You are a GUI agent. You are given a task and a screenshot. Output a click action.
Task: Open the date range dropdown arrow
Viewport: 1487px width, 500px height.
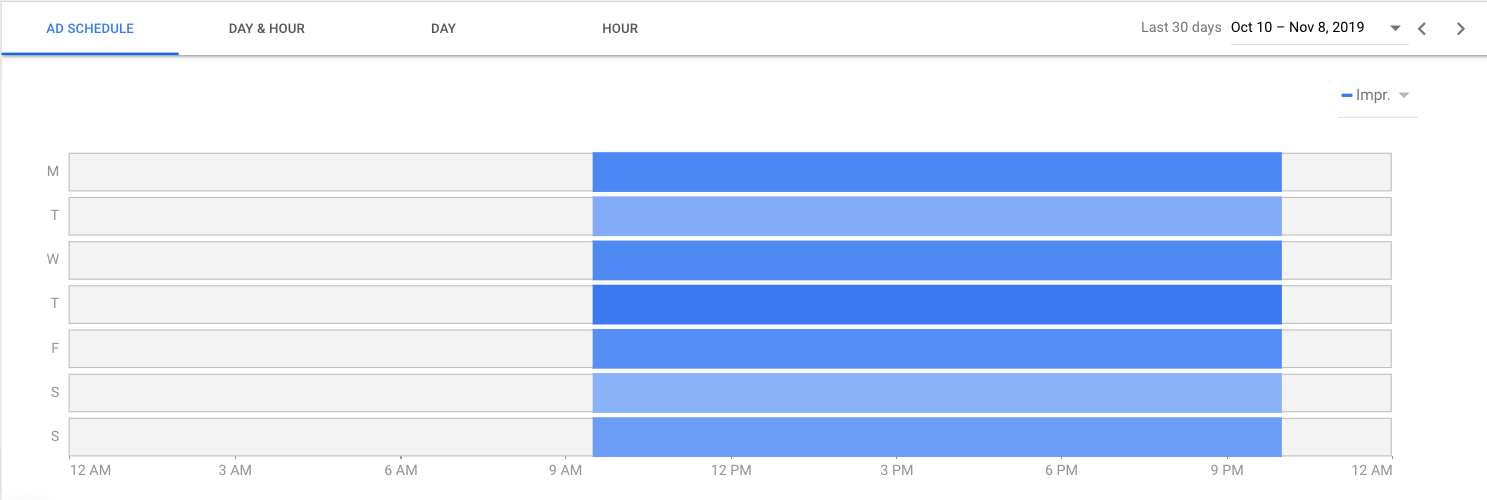coord(1396,28)
